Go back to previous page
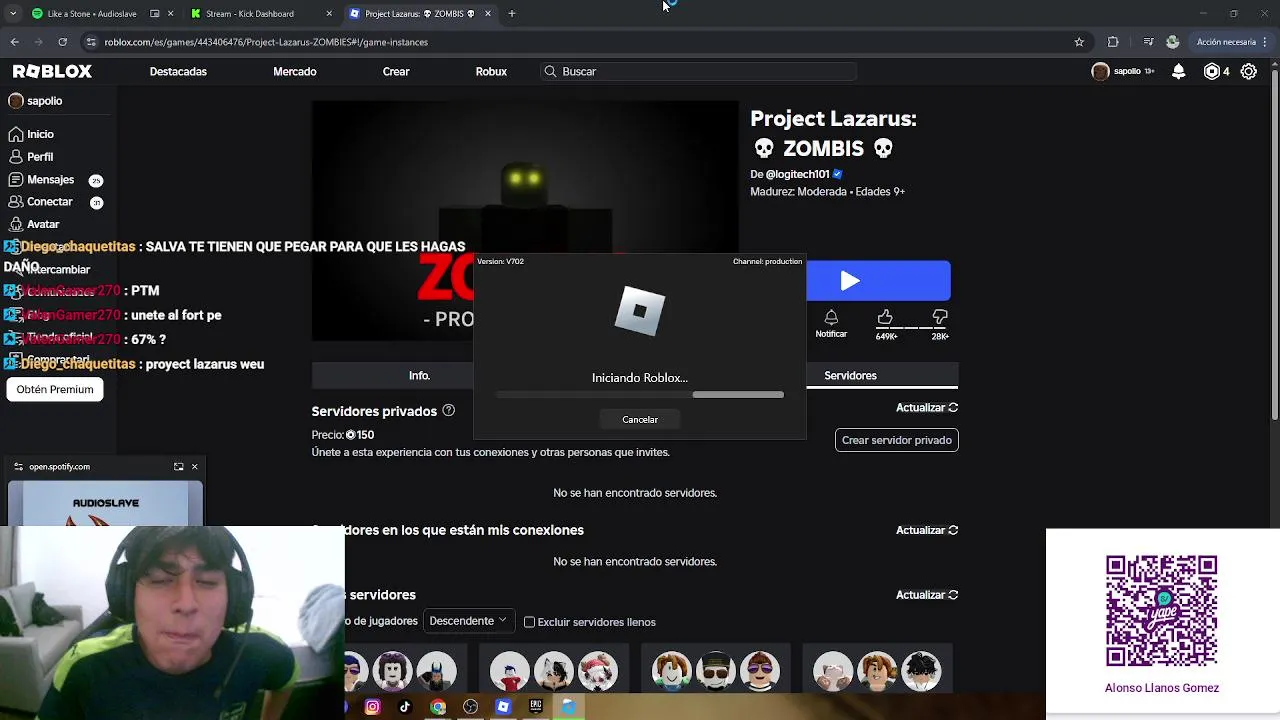 pyautogui.click(x=14, y=42)
